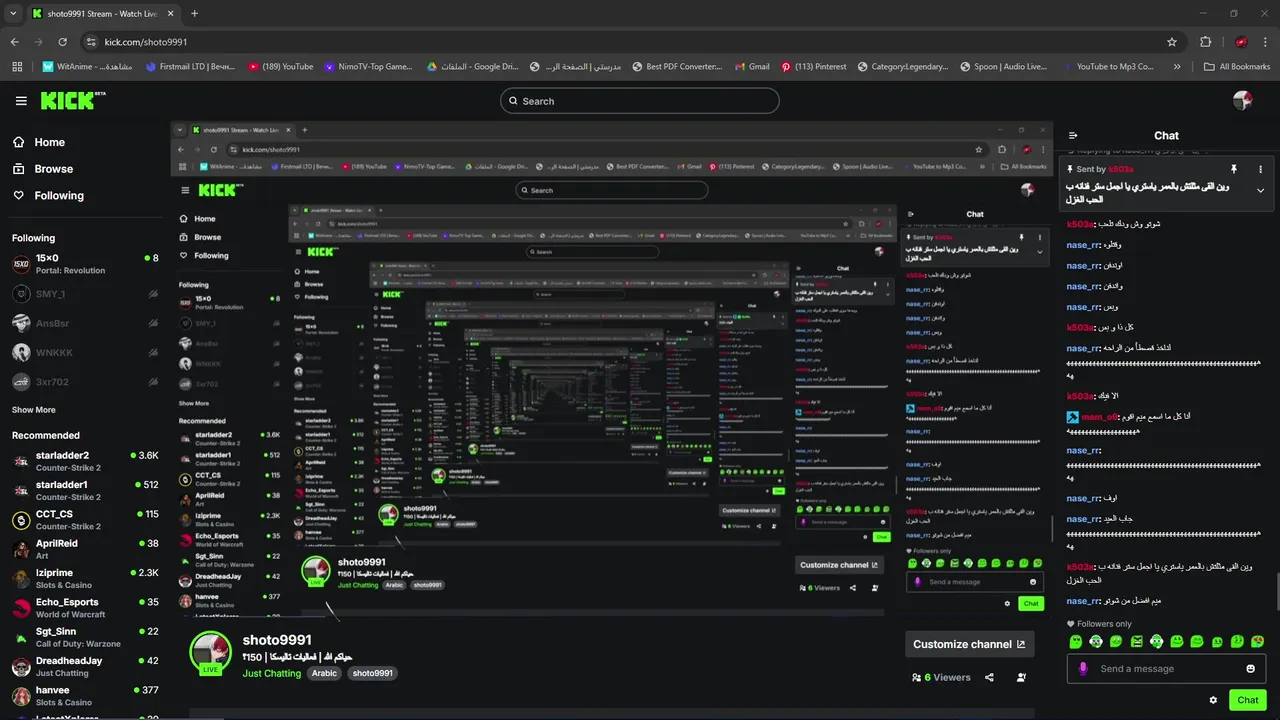Open recommended channel CCT_CS
Screen dimensions: 1280x720
point(85,520)
